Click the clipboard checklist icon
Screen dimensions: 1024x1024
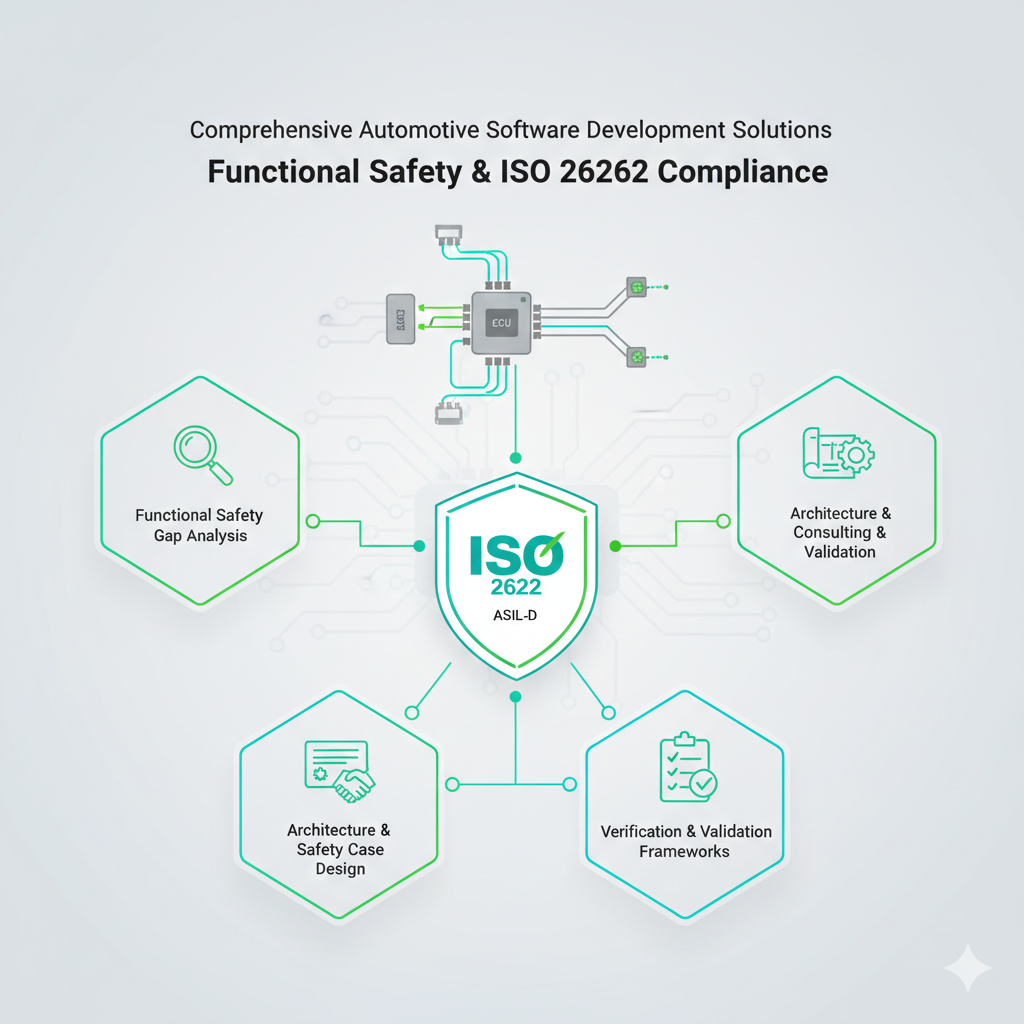point(688,767)
